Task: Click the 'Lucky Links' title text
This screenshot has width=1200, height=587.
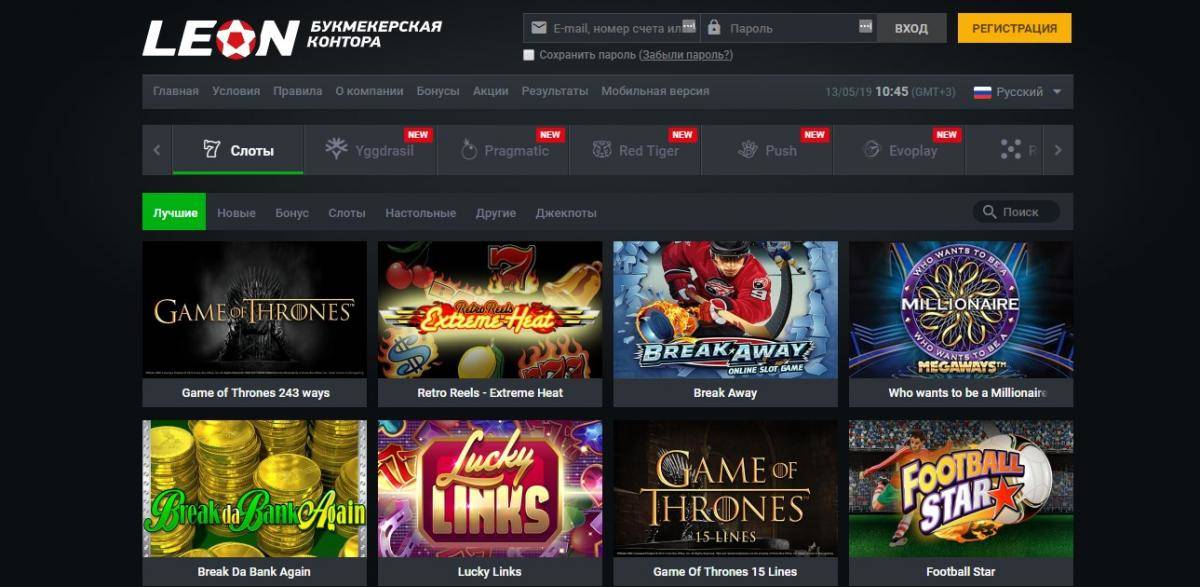Action: (490, 572)
